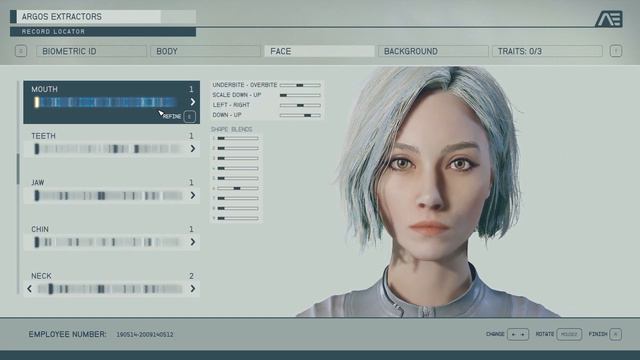
Task: Adjust Shape Blends slider 9
Action: [238, 218]
